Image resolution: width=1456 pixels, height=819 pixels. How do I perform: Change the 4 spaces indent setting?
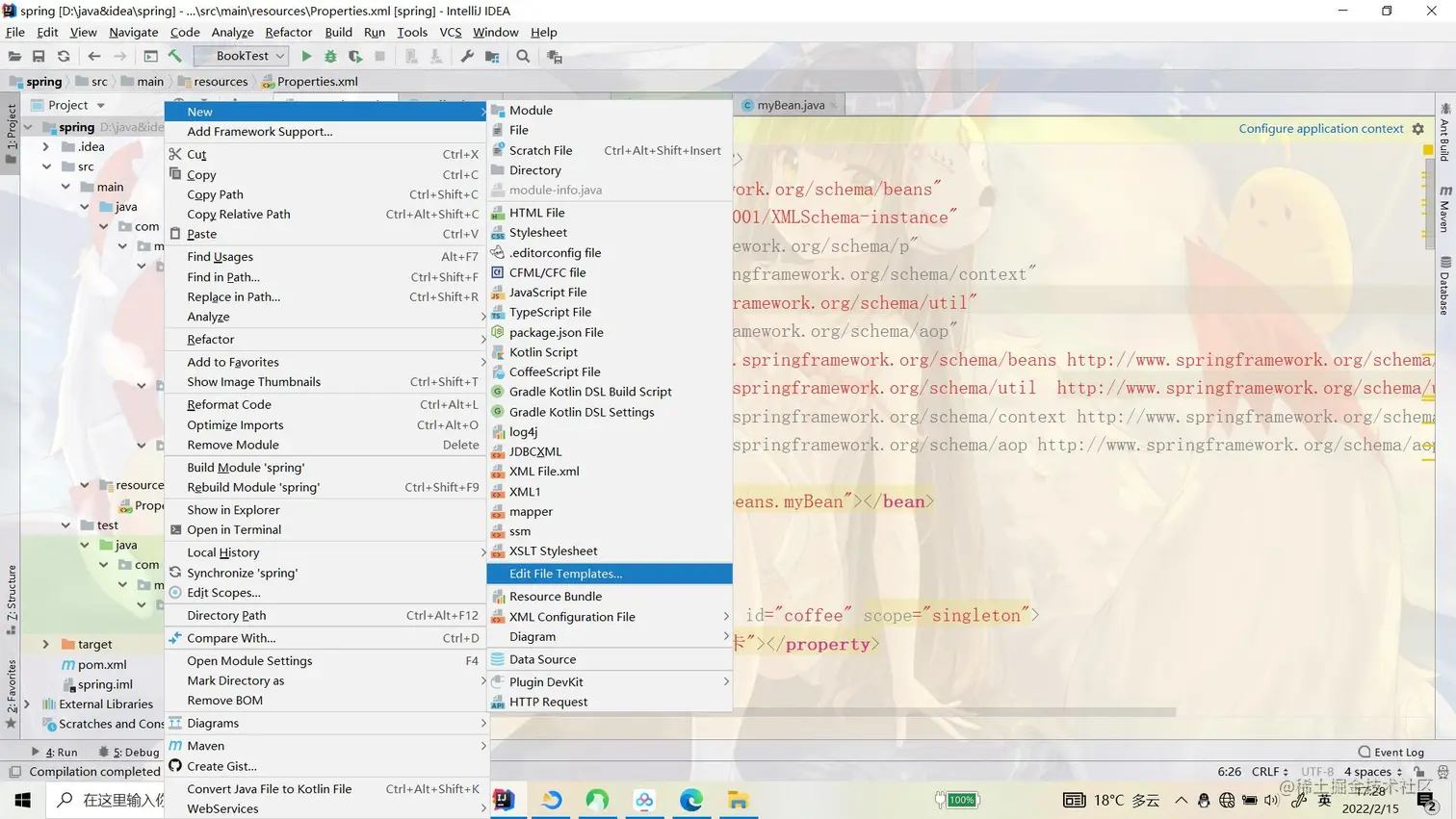point(1373,772)
